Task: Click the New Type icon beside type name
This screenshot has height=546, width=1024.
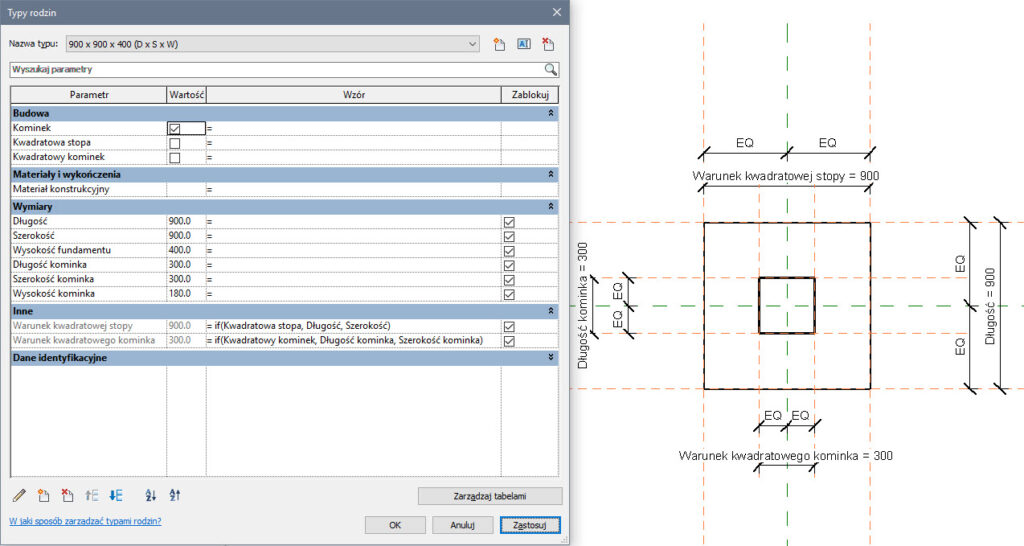Action: (500, 44)
